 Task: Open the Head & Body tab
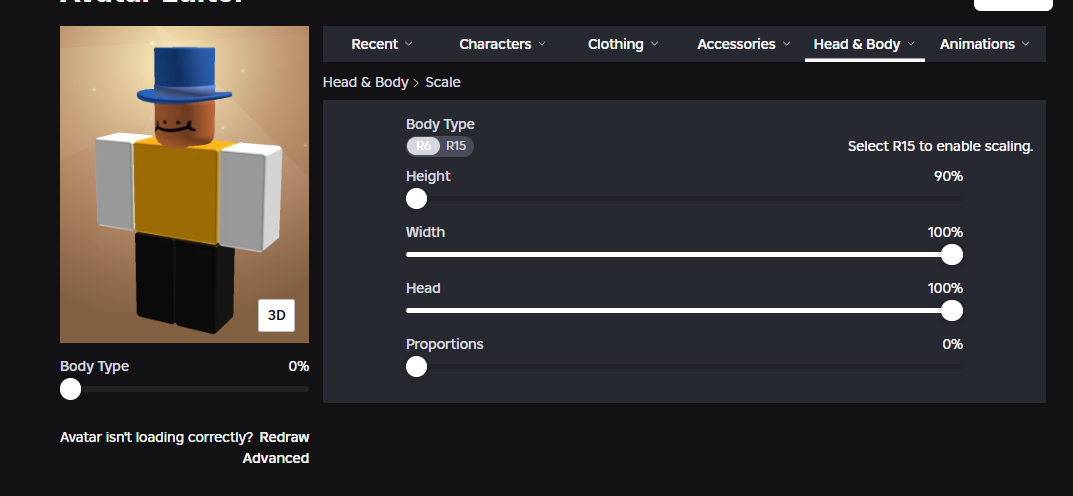[857, 44]
